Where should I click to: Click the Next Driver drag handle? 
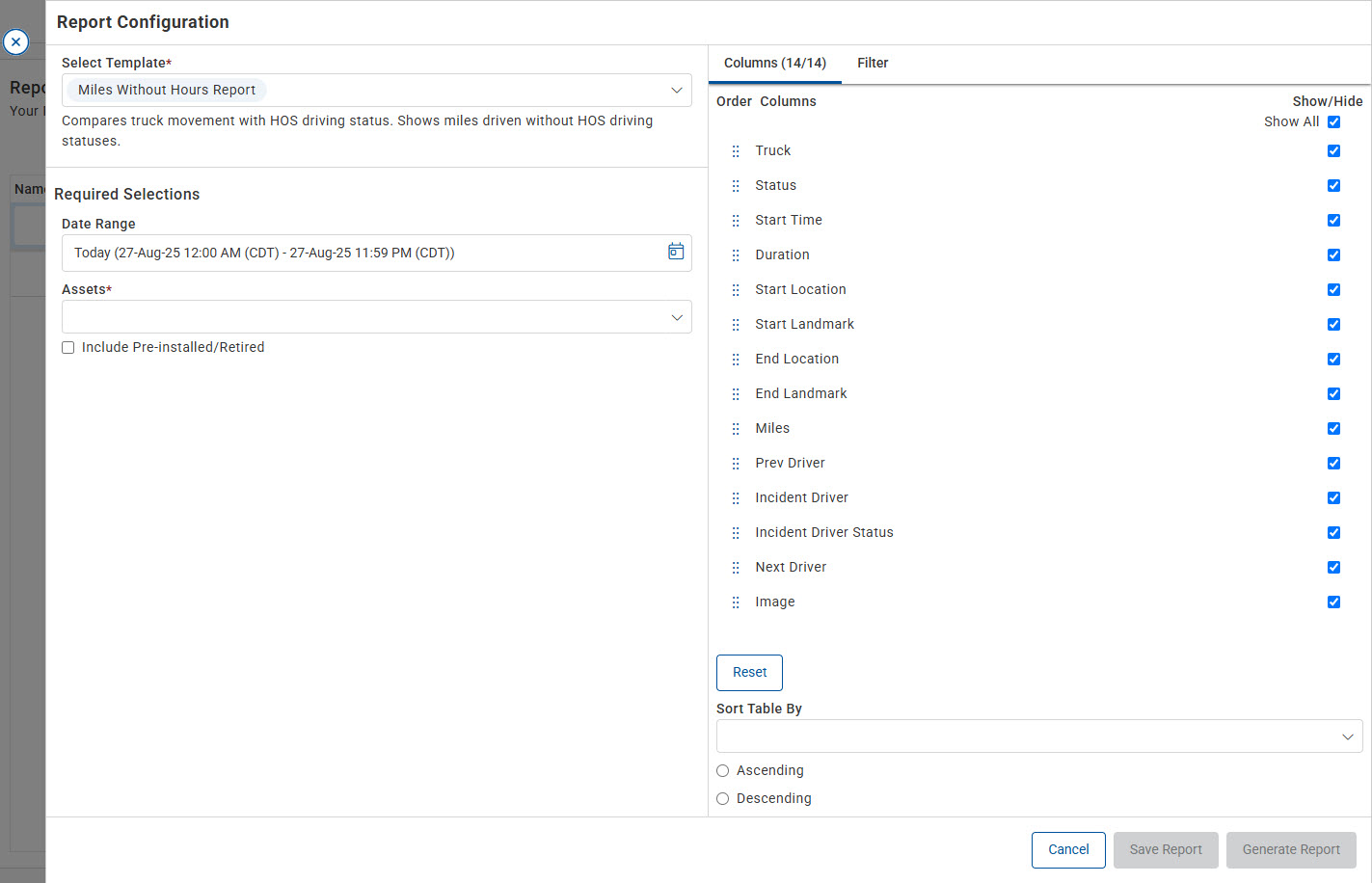coord(736,568)
